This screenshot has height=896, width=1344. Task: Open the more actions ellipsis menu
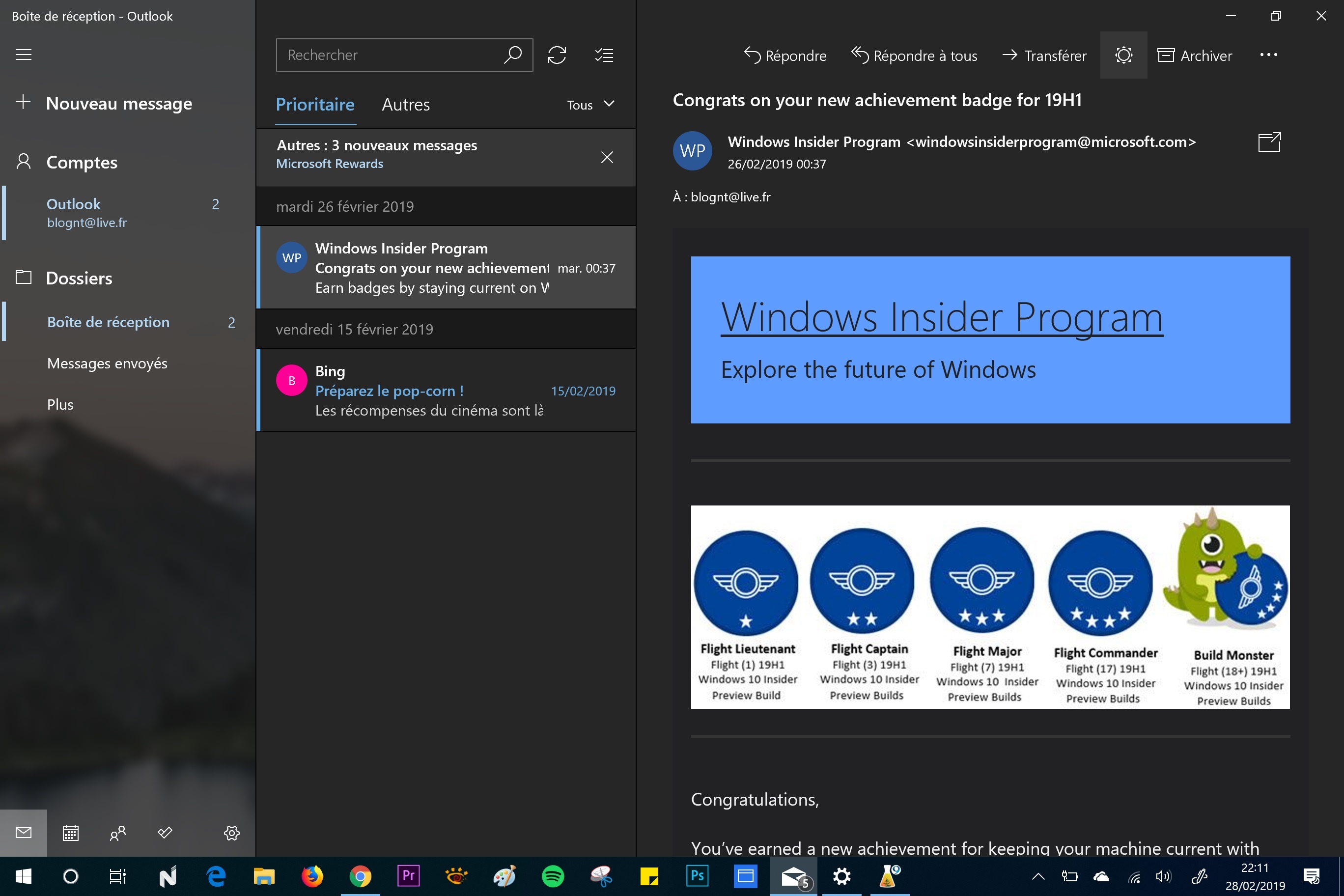[1268, 55]
